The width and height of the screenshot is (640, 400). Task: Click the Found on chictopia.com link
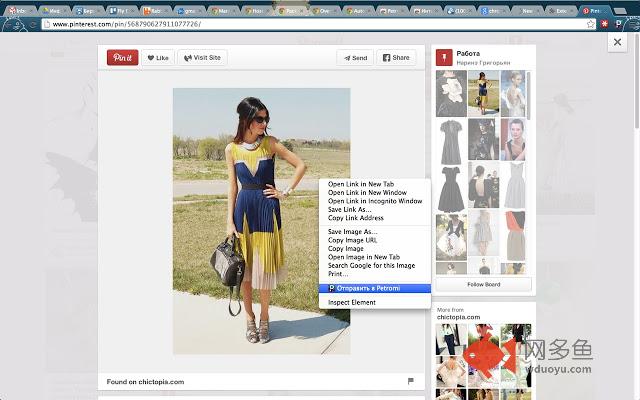pyautogui.click(x=145, y=382)
